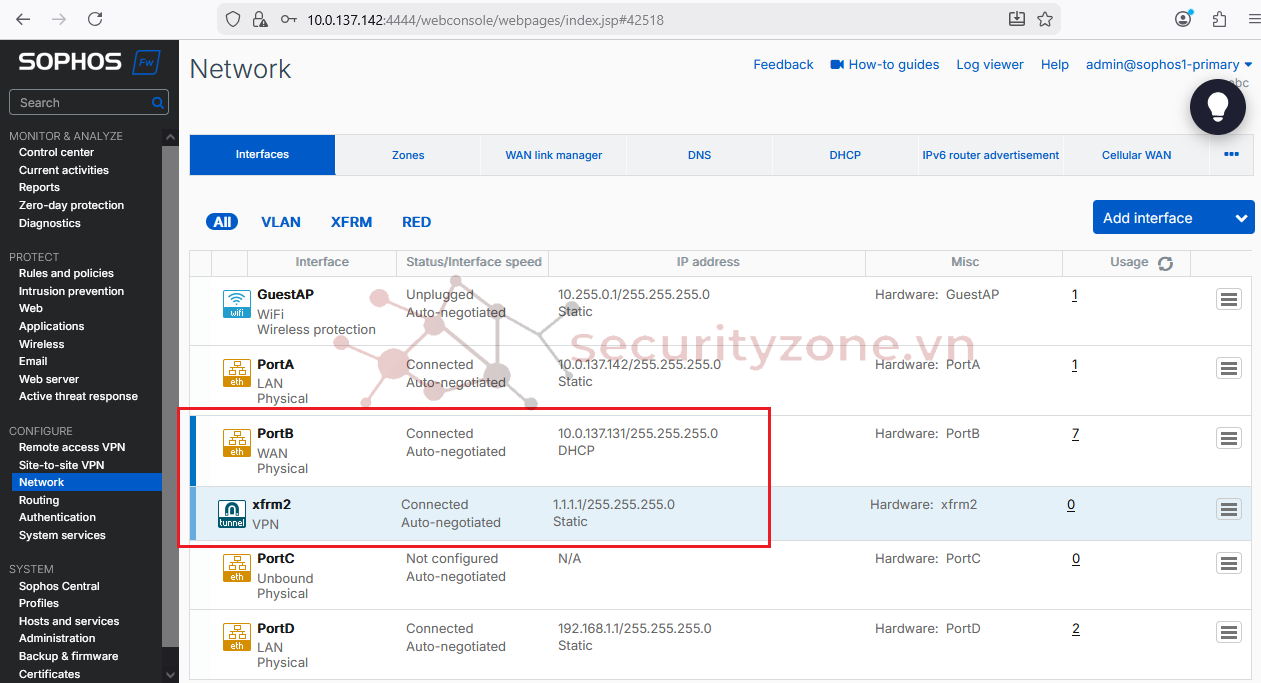This screenshot has width=1261, height=683.
Task: Click search magnifier in sidebar
Action: tap(158, 103)
